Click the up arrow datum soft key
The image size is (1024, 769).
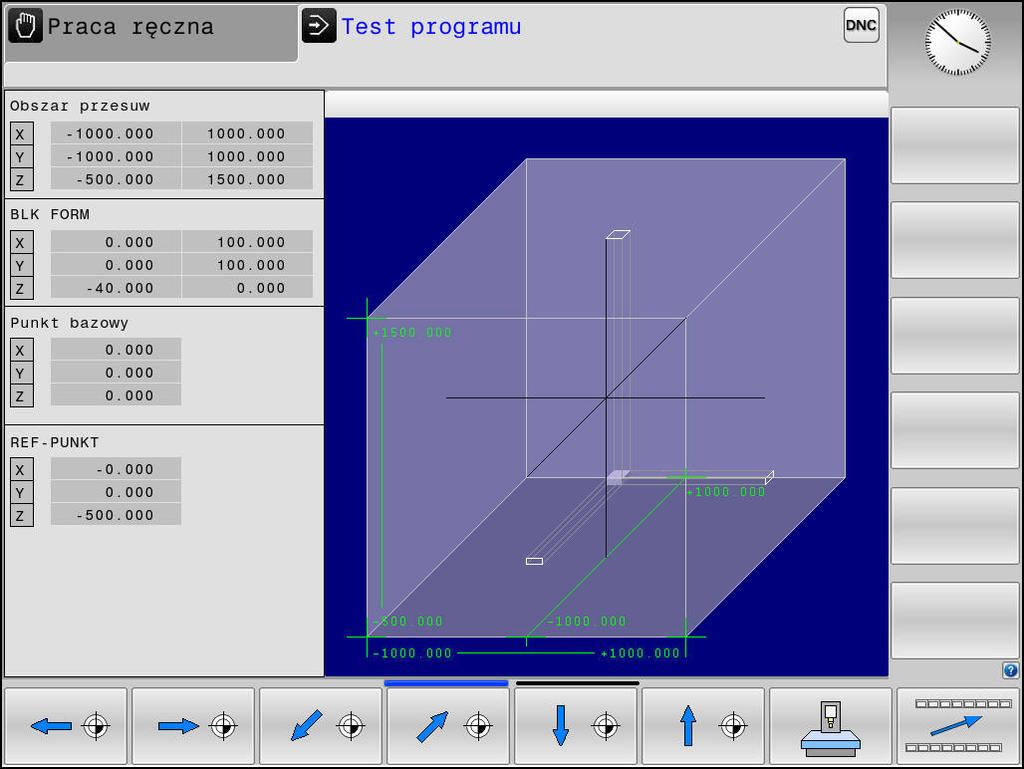pyautogui.click(x=703, y=725)
